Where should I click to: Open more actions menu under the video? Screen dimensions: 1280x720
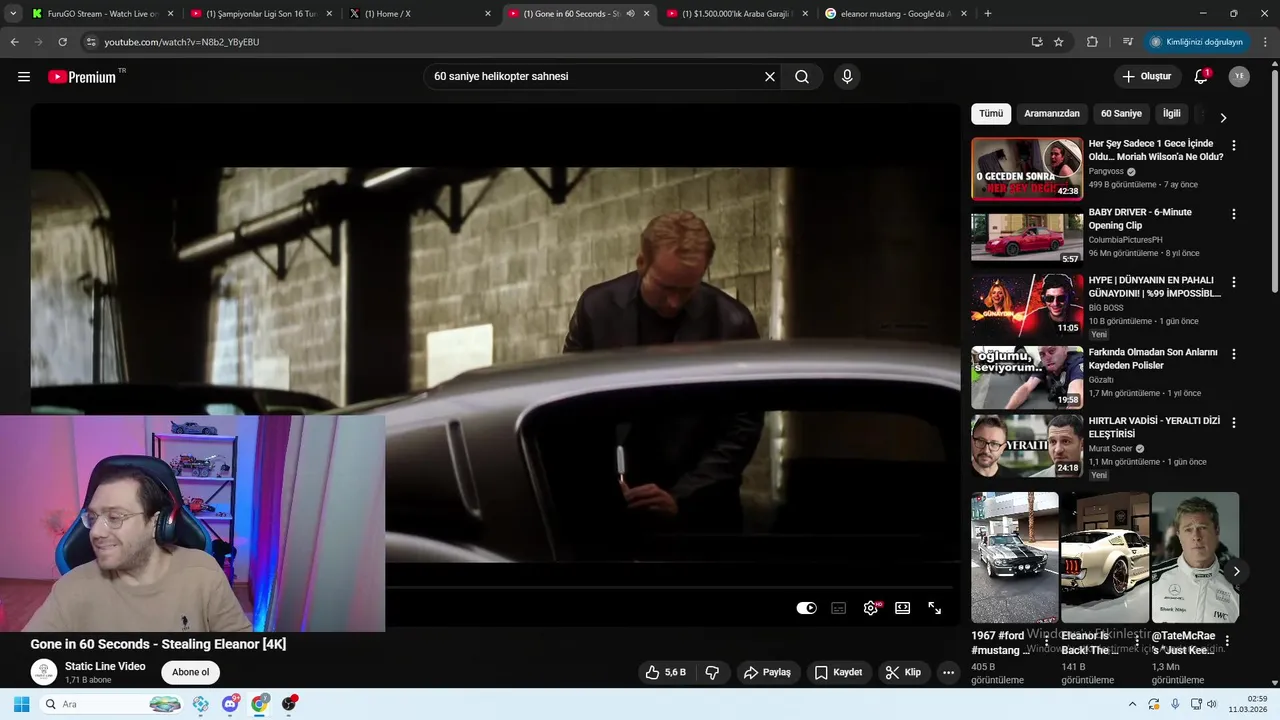click(949, 672)
